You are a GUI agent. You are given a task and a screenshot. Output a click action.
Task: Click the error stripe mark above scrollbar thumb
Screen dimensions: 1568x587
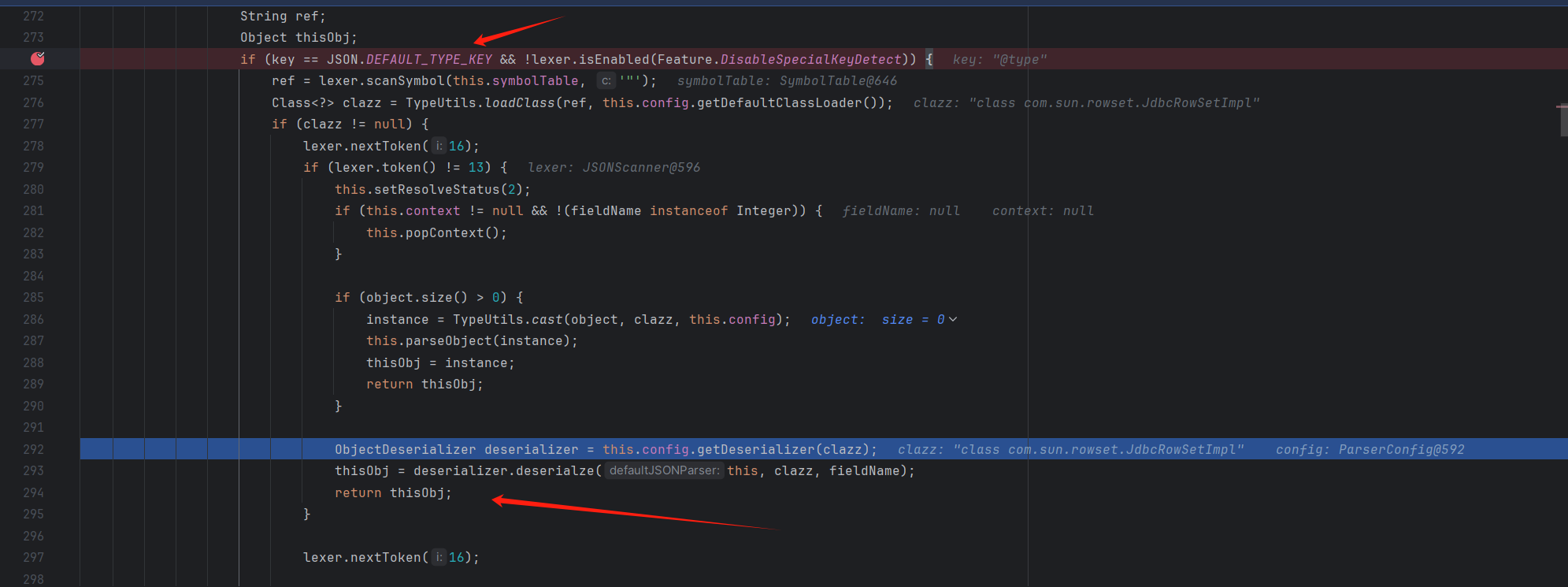1562,106
